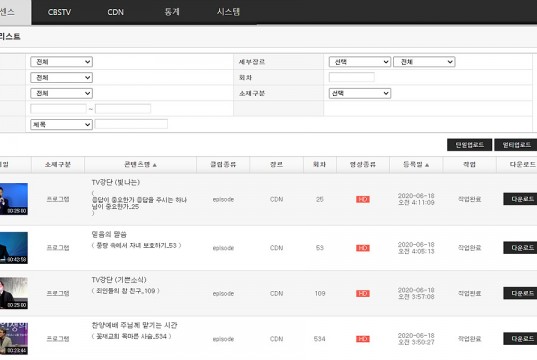Screen dimensions: 537x360
Task: Open the 소재구분 선택 dropdown
Action: point(360,93)
